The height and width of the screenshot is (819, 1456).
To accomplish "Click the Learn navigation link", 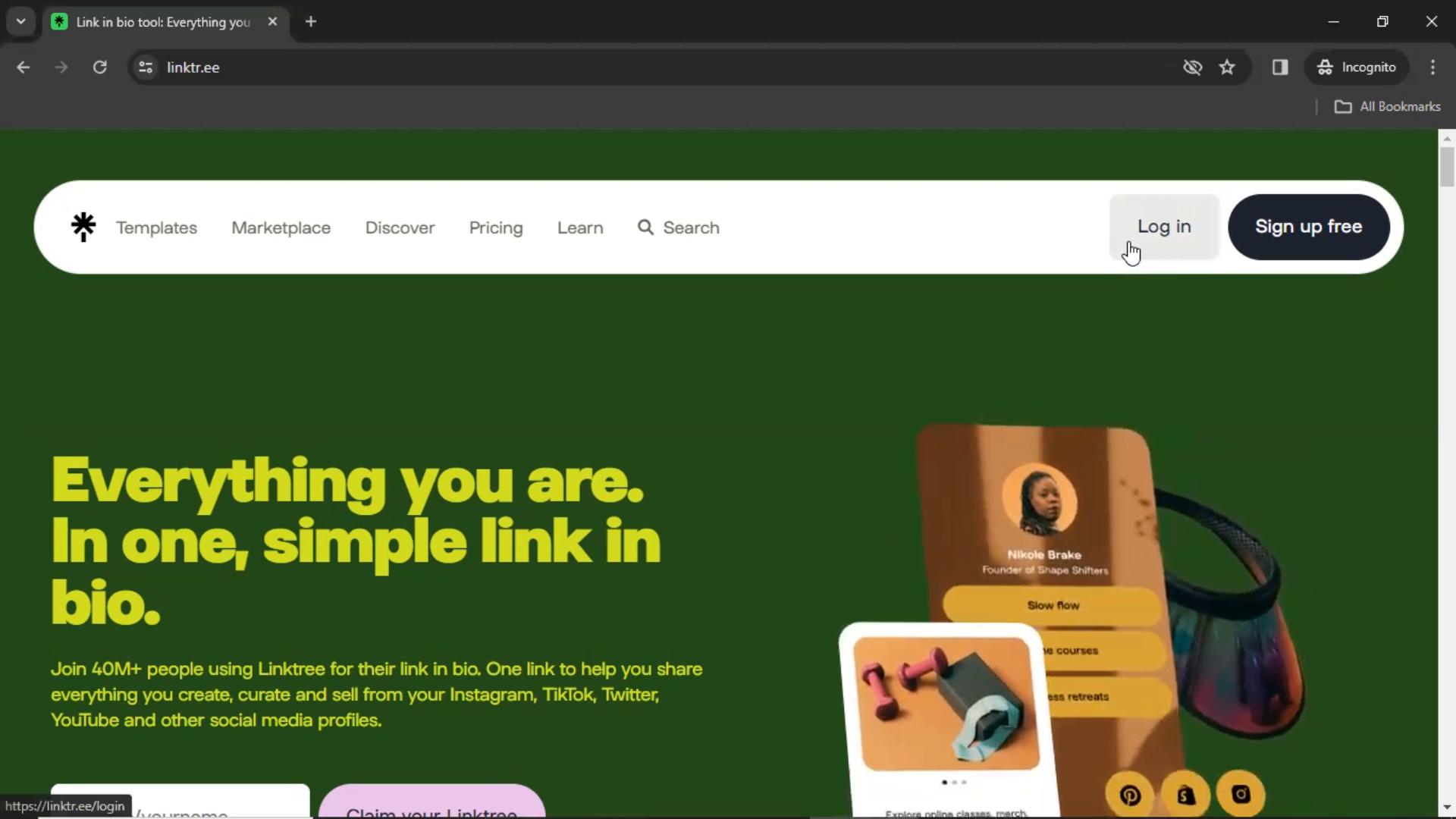I will point(580,227).
